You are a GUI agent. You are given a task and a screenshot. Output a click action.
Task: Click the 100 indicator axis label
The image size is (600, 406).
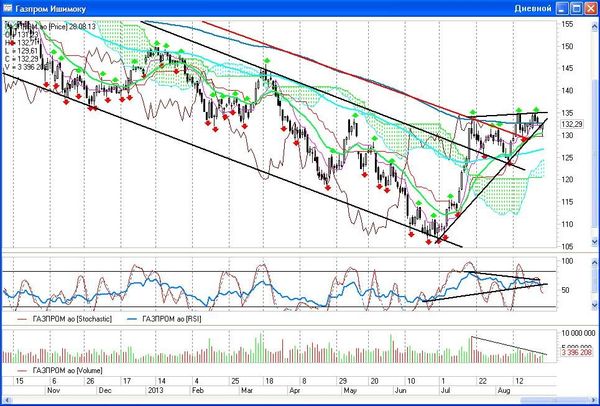tap(567, 261)
